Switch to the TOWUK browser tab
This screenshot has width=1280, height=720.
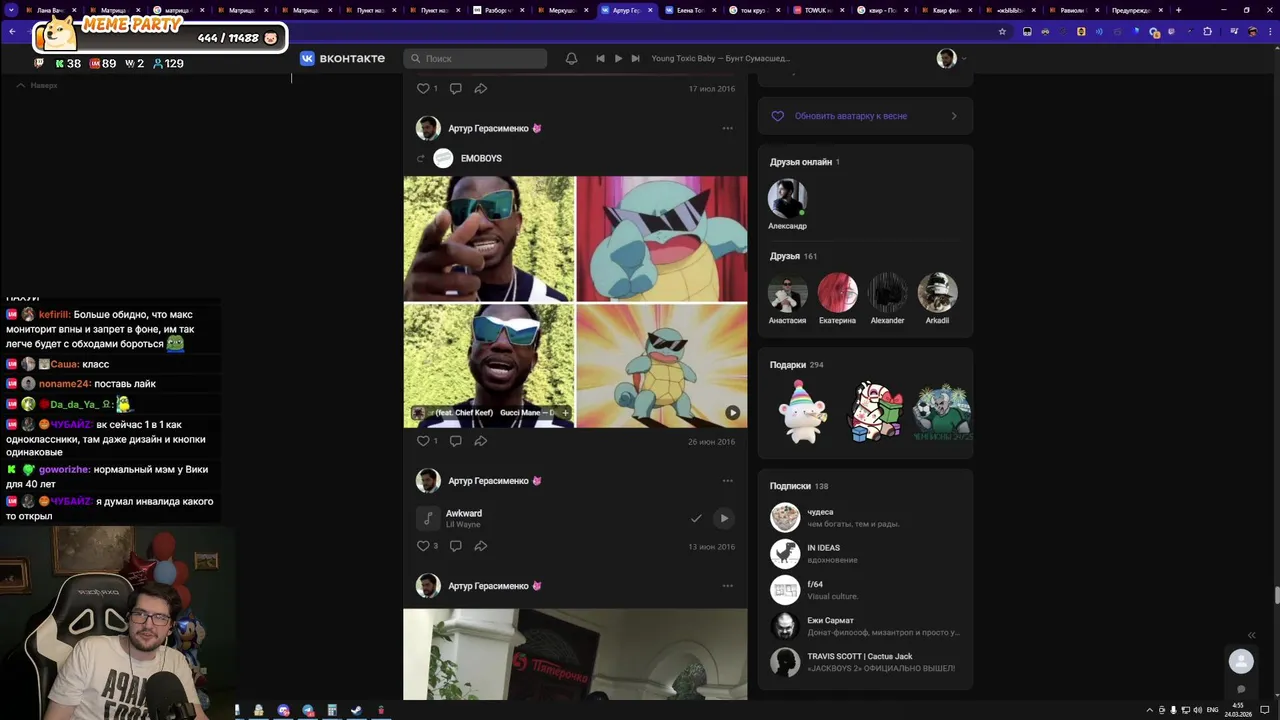point(817,10)
